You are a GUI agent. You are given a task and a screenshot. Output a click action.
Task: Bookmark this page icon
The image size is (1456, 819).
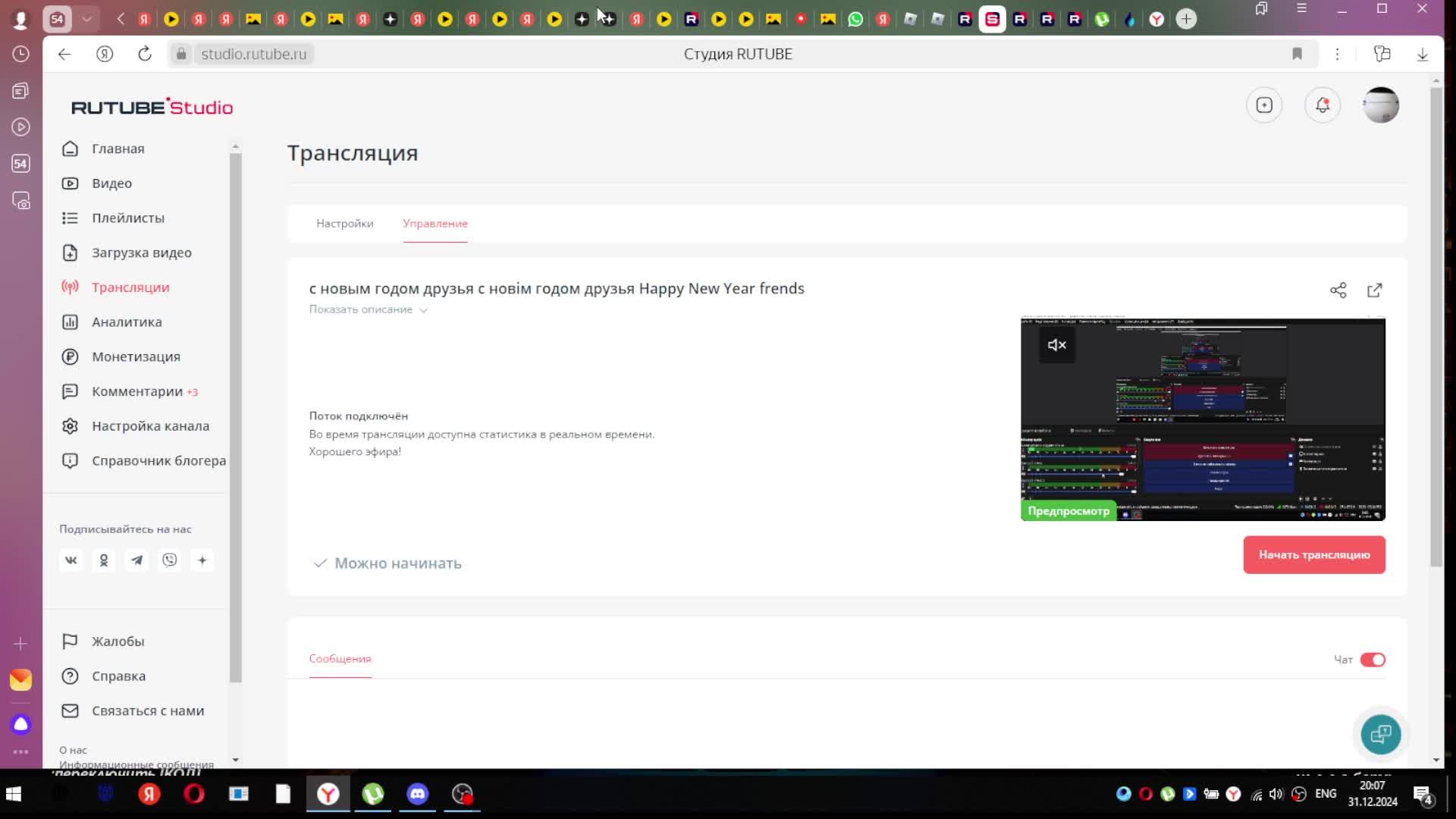(1298, 54)
